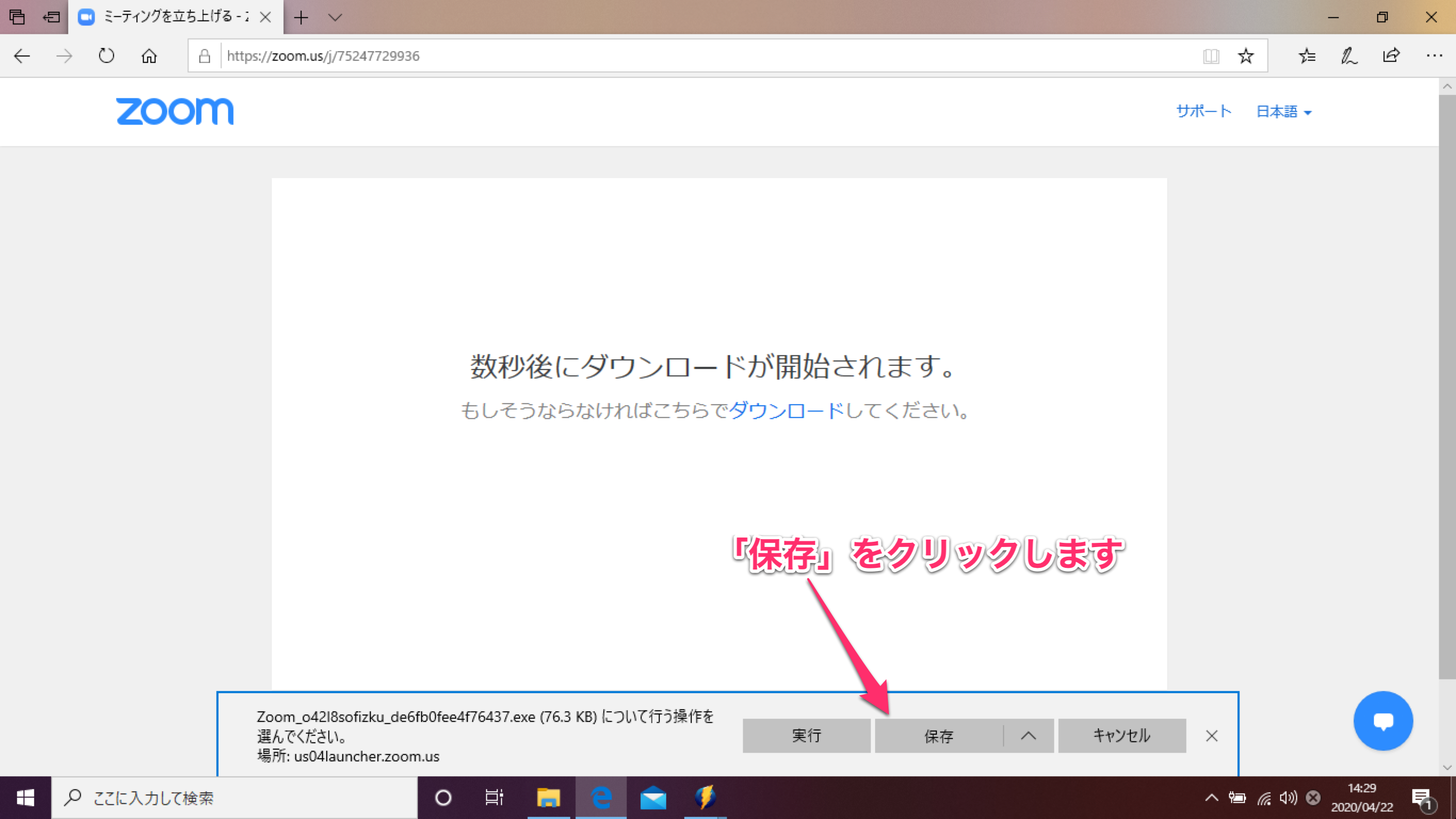Mute the system volume in the tray
Image resolution: width=1456 pixels, height=819 pixels.
coord(1288,798)
